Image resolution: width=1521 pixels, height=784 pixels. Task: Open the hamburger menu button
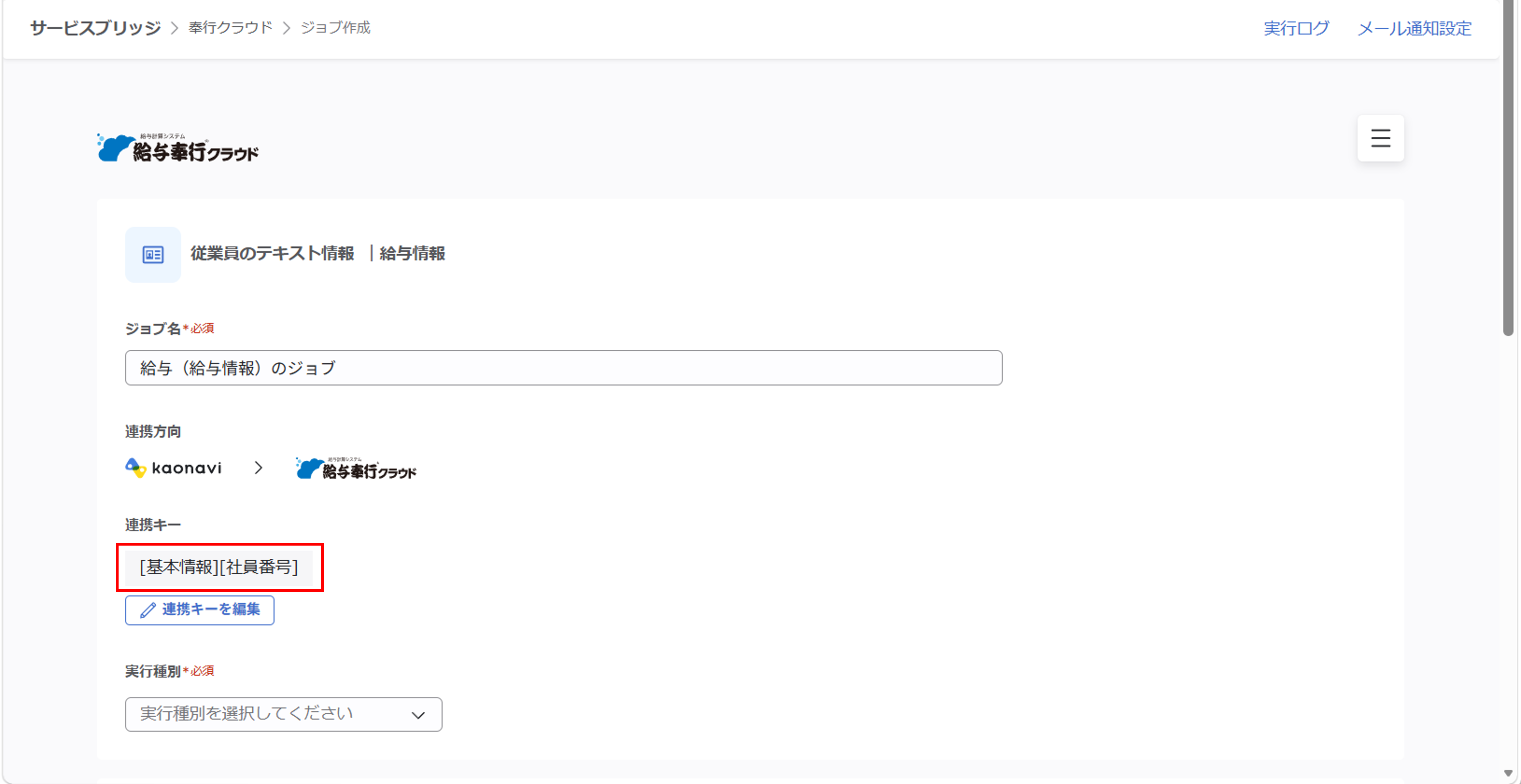click(1380, 138)
